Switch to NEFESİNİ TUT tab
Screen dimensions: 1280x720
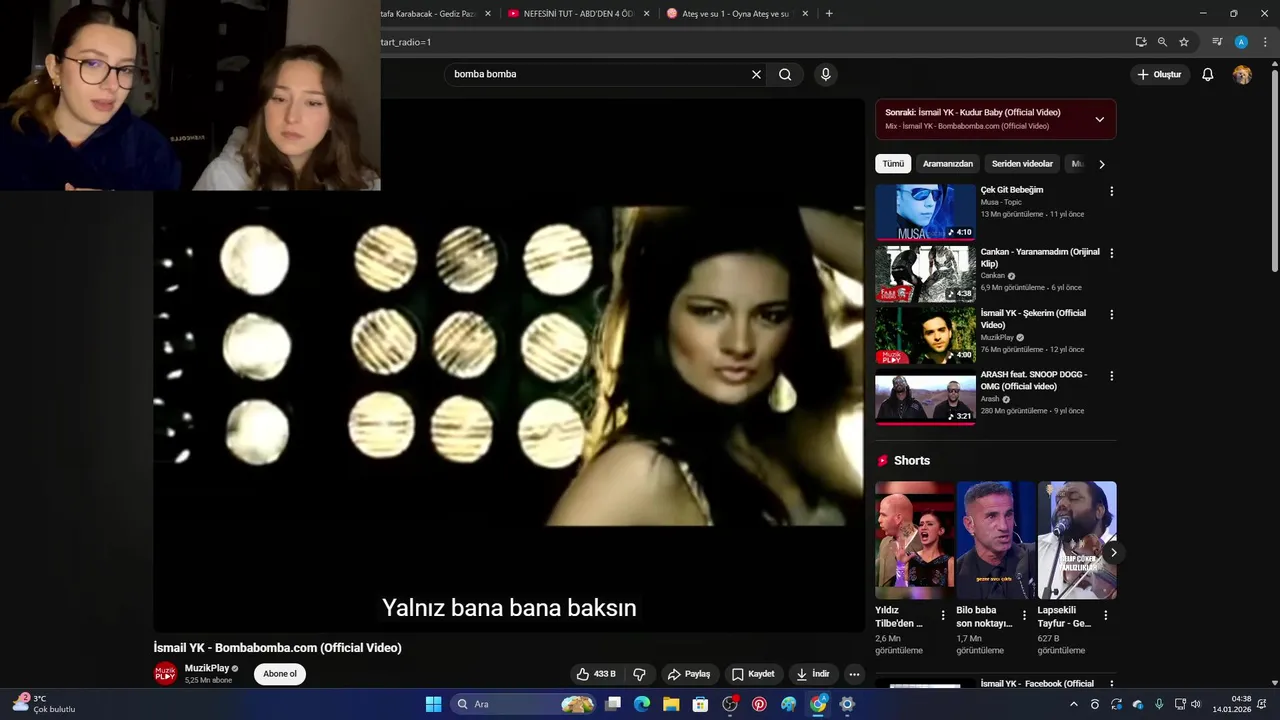click(x=579, y=14)
